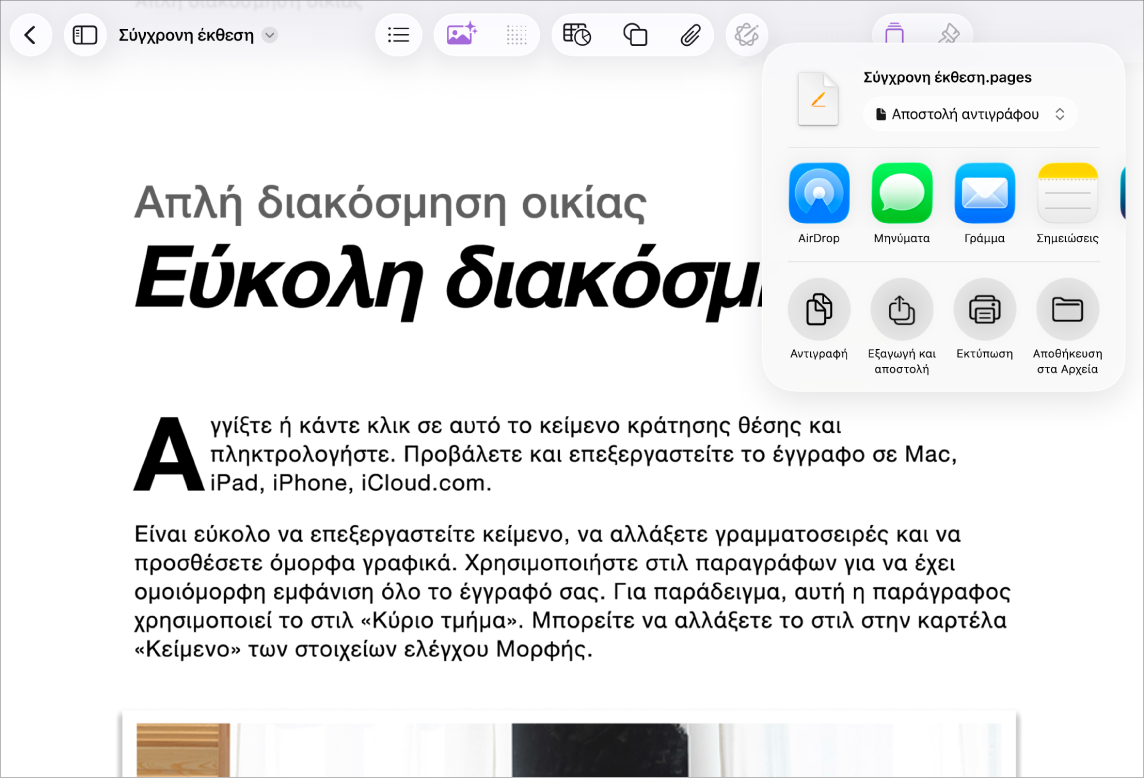
Task: Click the large drop cap letter A
Action: [169, 454]
